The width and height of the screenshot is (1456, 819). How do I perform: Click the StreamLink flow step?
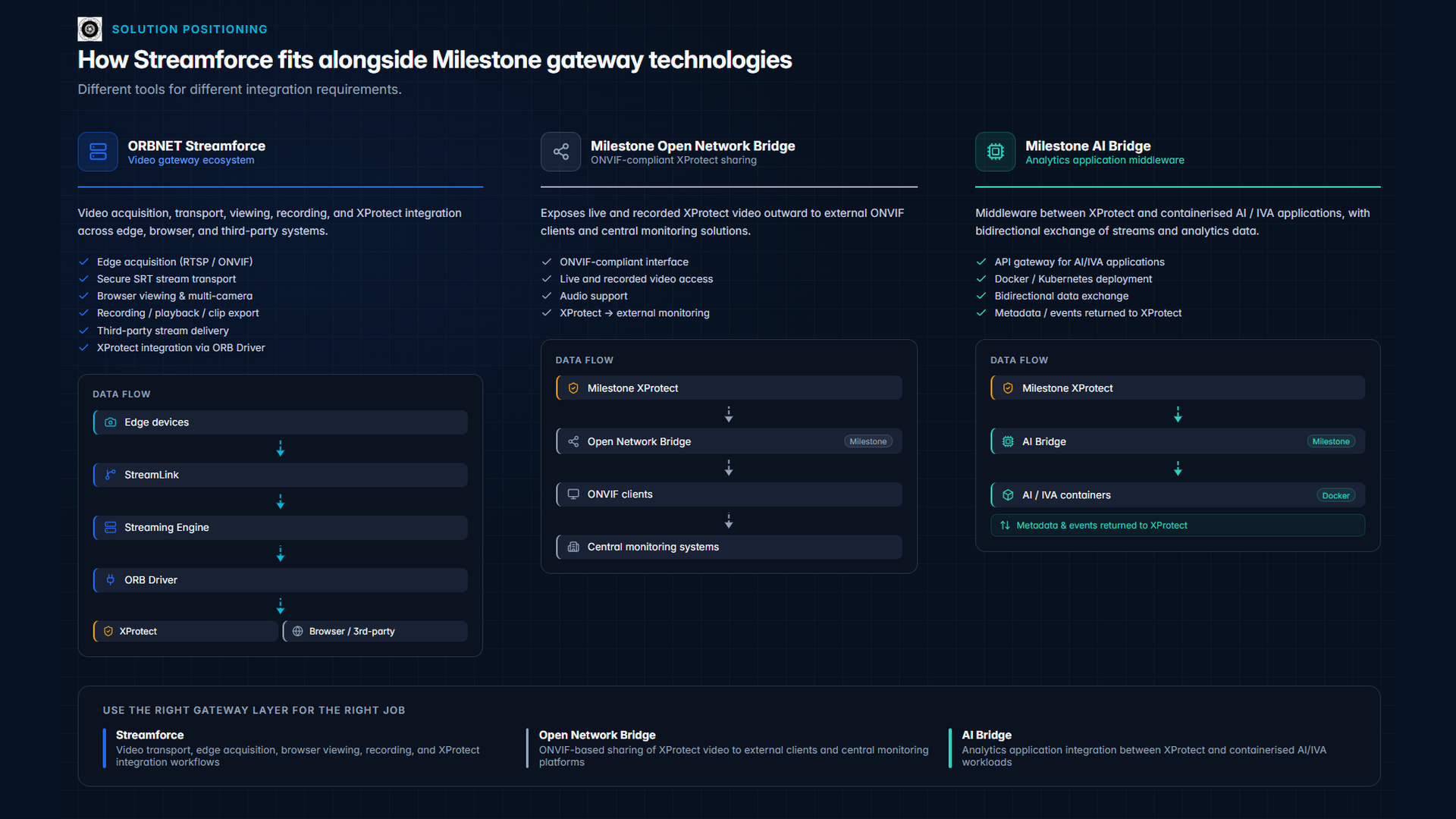point(280,475)
